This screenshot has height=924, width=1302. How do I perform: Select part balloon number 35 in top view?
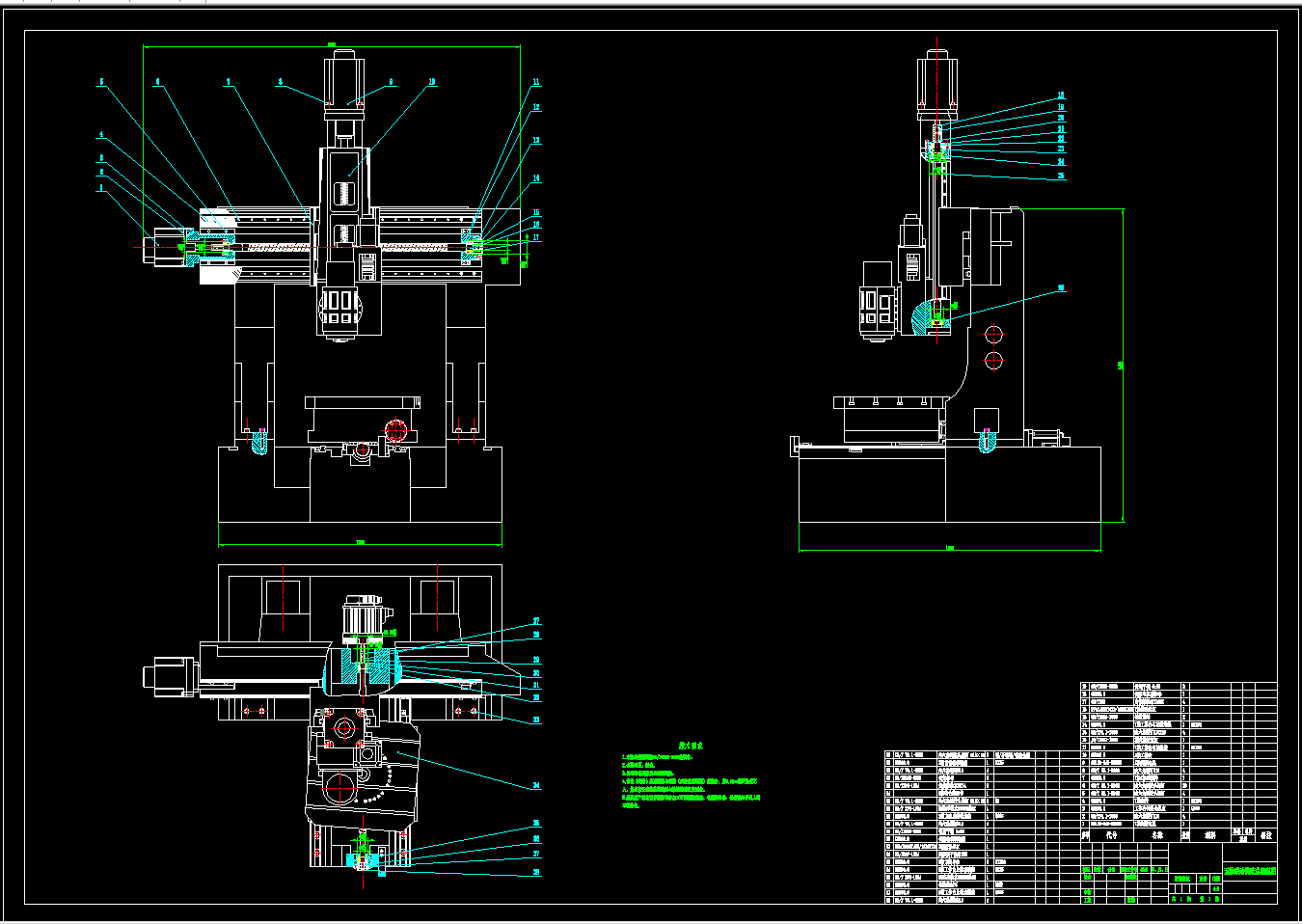536,825
